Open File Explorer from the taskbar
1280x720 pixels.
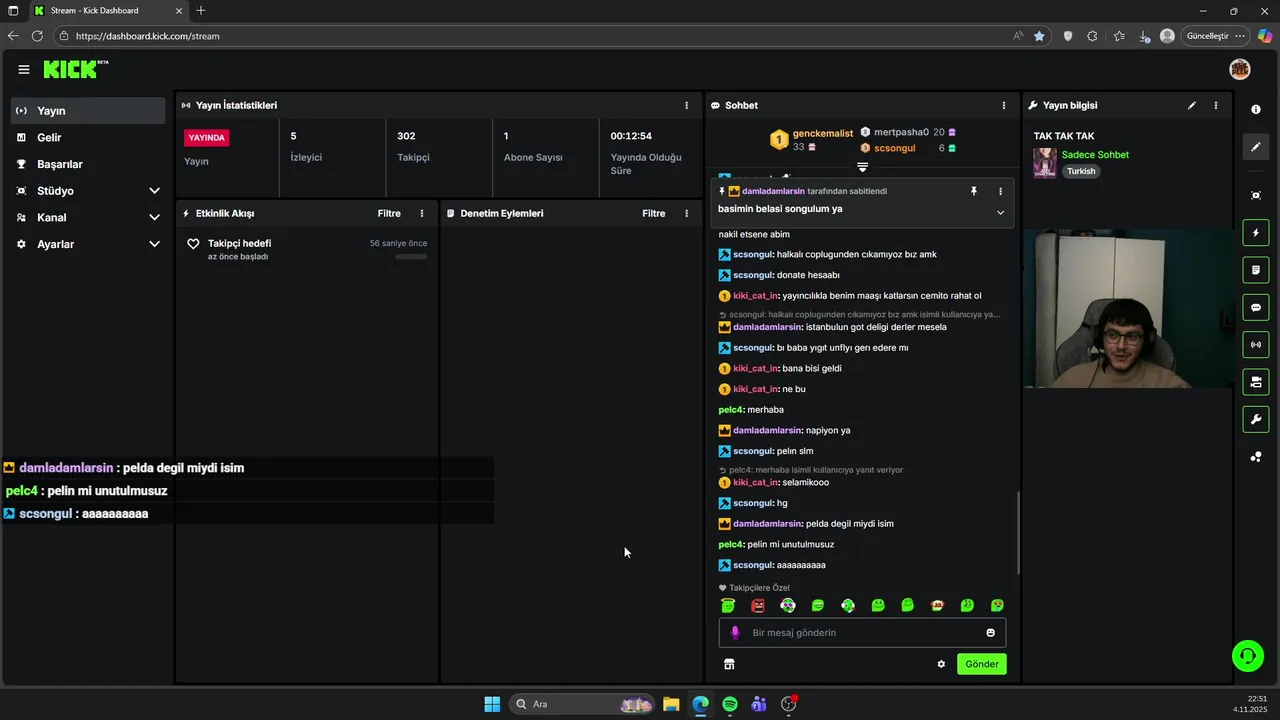pyautogui.click(x=671, y=704)
